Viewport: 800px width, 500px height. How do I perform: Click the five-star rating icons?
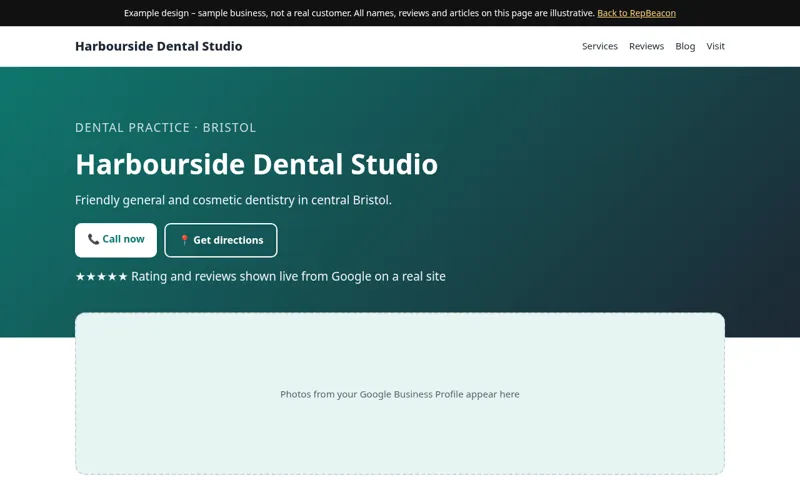coord(101,277)
